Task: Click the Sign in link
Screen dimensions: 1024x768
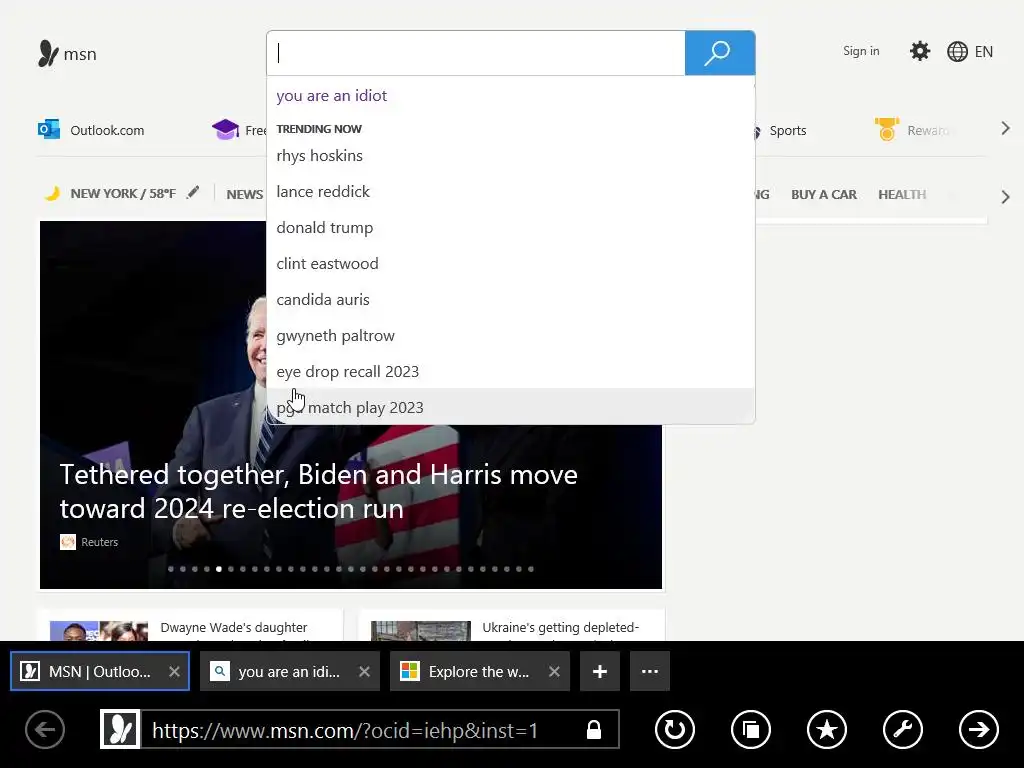Action: pyautogui.click(x=861, y=51)
